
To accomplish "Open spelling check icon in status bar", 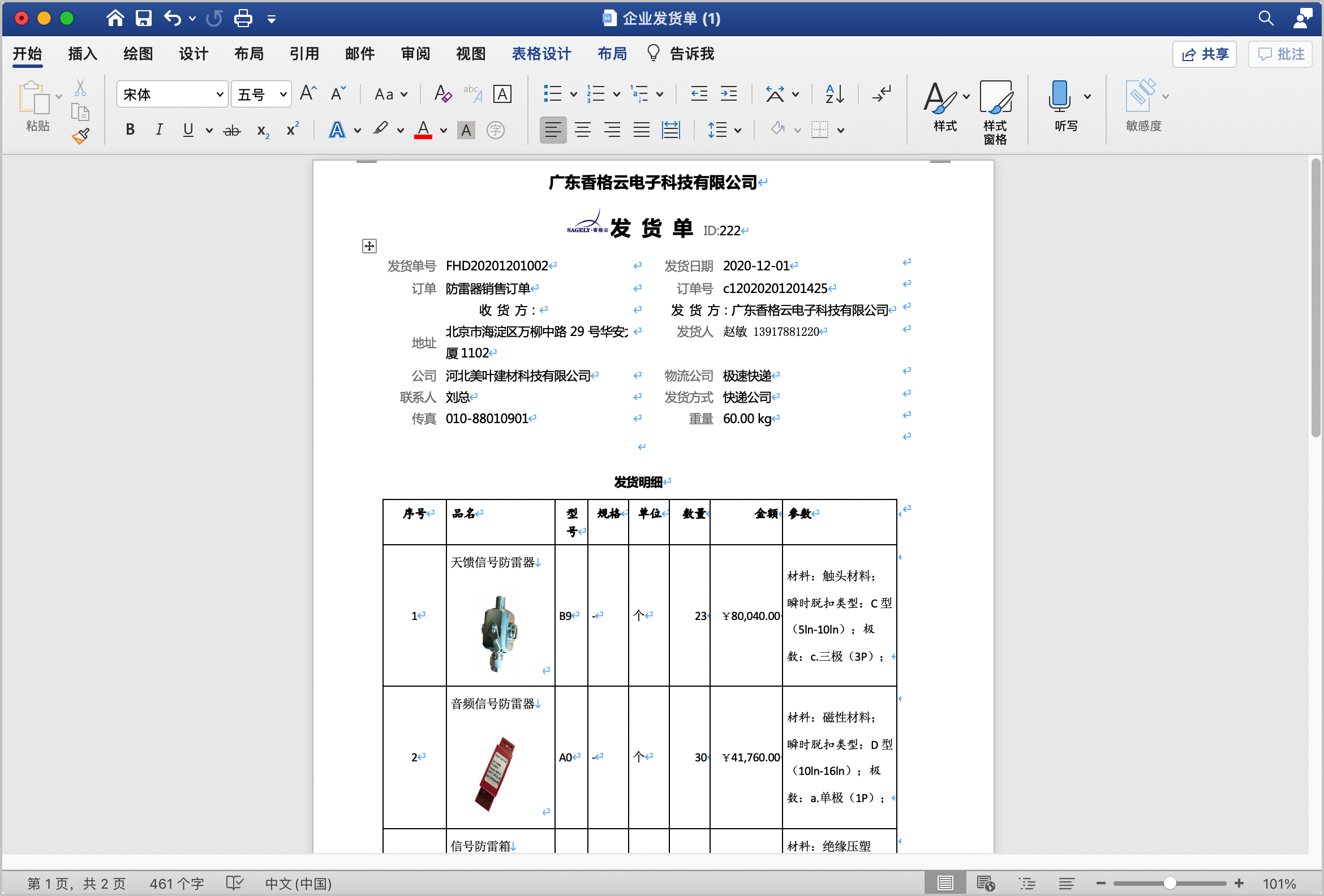I will pos(234,883).
